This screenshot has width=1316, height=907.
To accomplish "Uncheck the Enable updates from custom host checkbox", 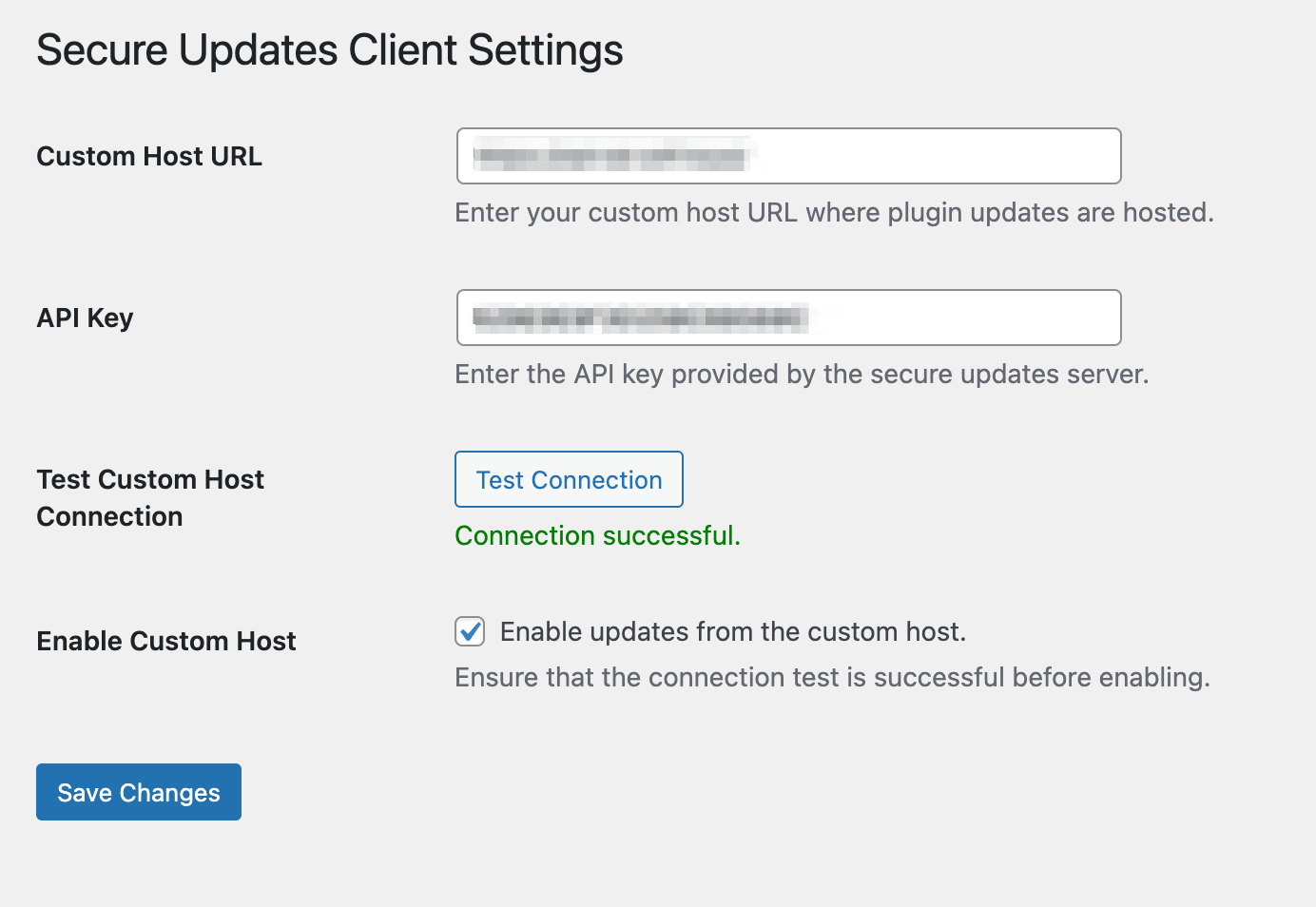I will tap(470, 631).
